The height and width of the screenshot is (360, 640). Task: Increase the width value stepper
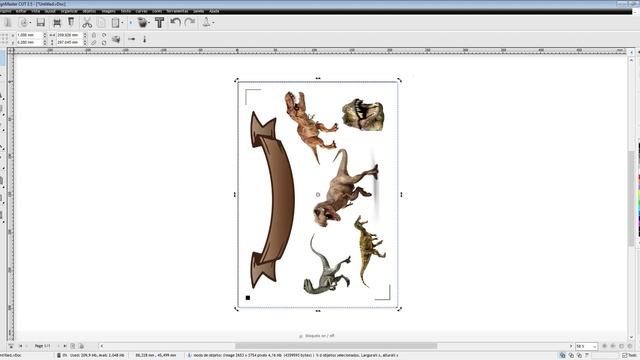[x=85, y=34]
